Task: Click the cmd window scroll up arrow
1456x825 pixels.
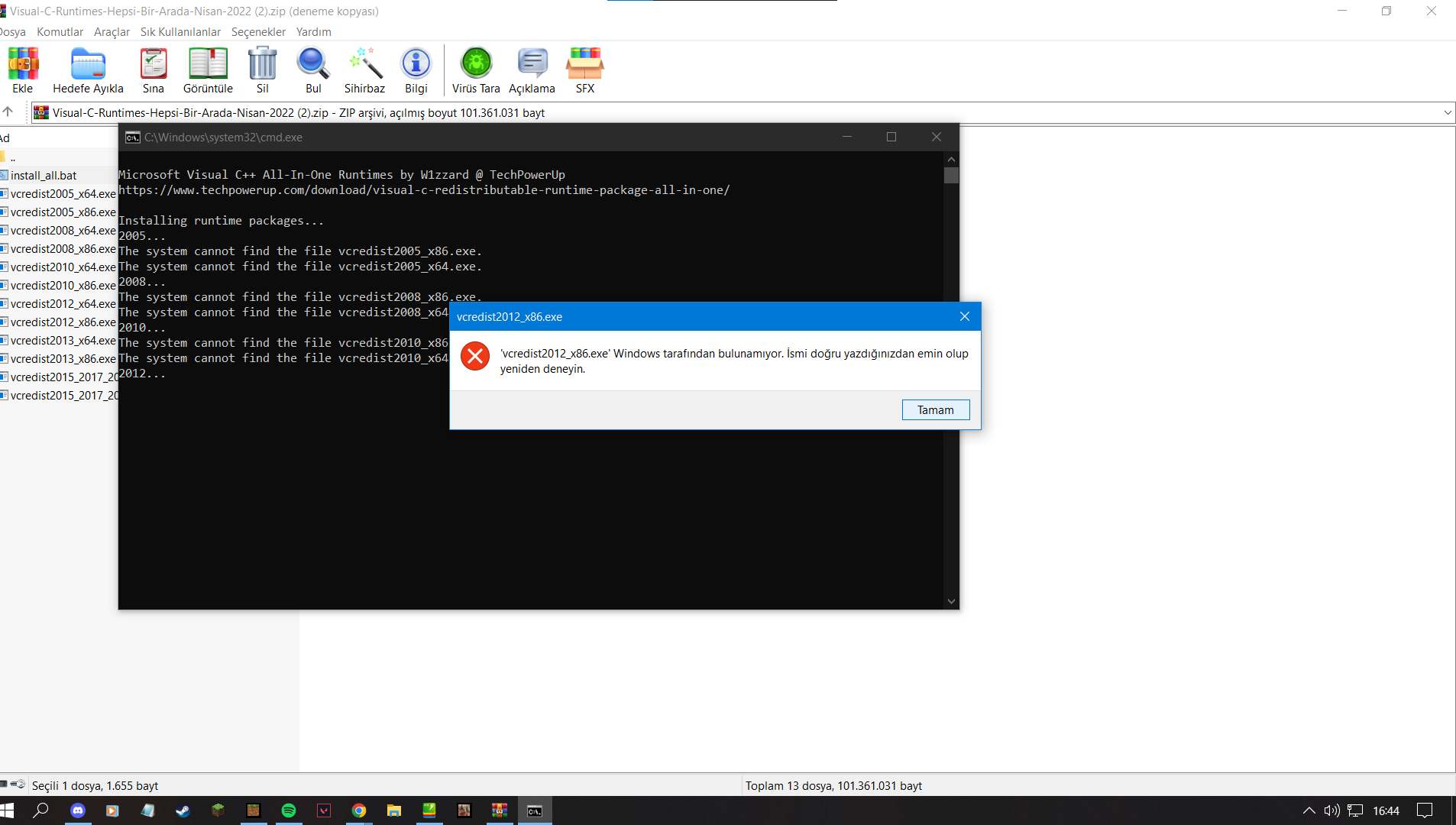Action: [x=951, y=160]
